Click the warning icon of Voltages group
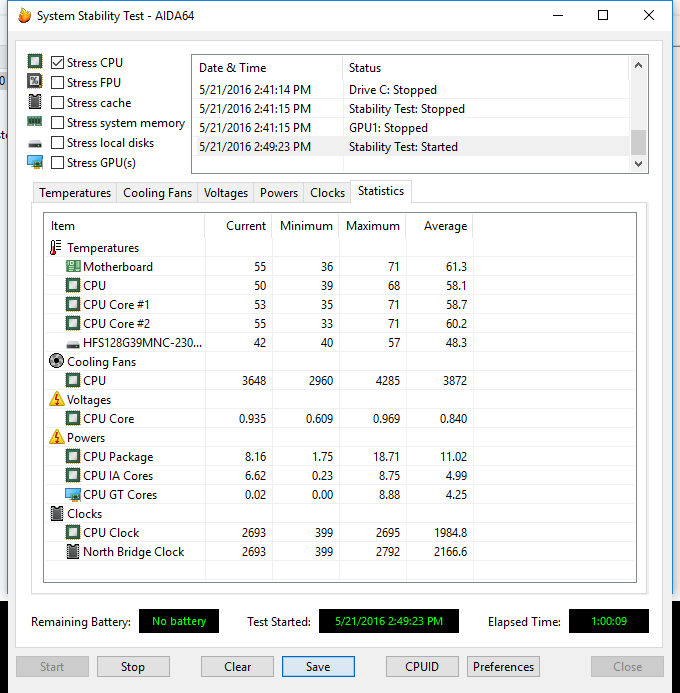The height and width of the screenshot is (693, 680). pos(57,399)
